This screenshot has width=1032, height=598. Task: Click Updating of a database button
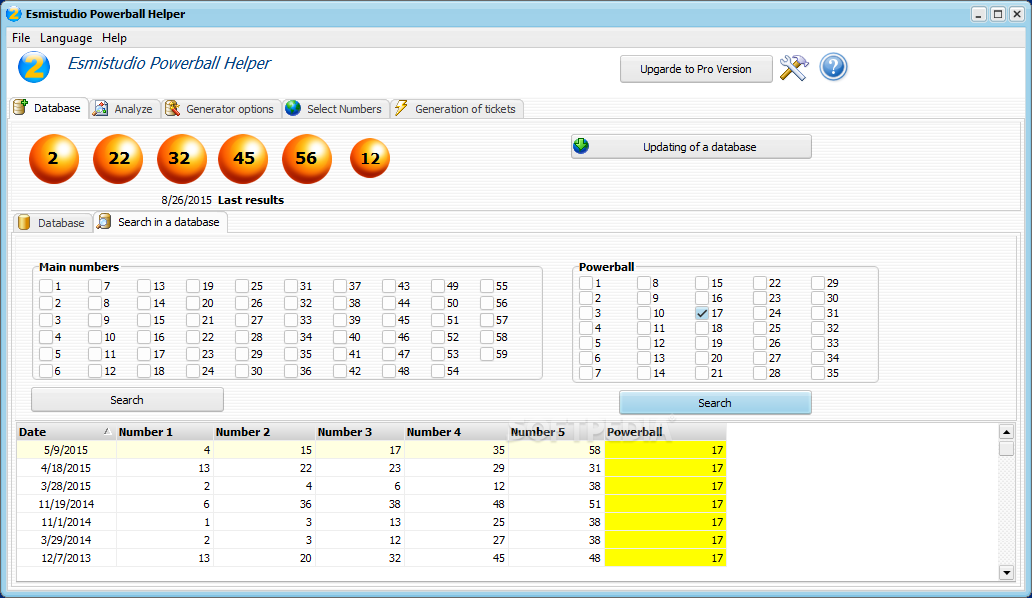click(x=691, y=147)
